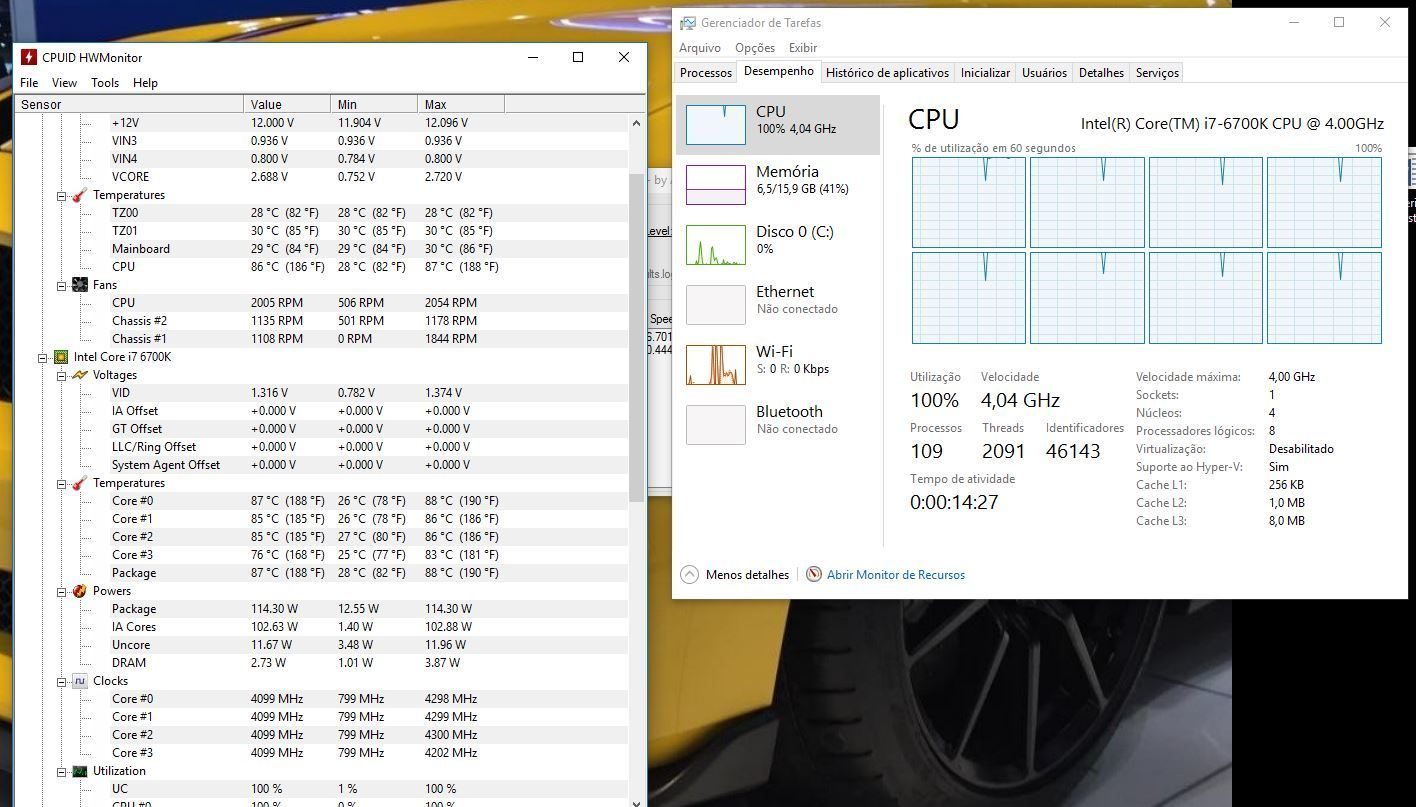Collapse the Intel Core i7 6700K node

43,358
